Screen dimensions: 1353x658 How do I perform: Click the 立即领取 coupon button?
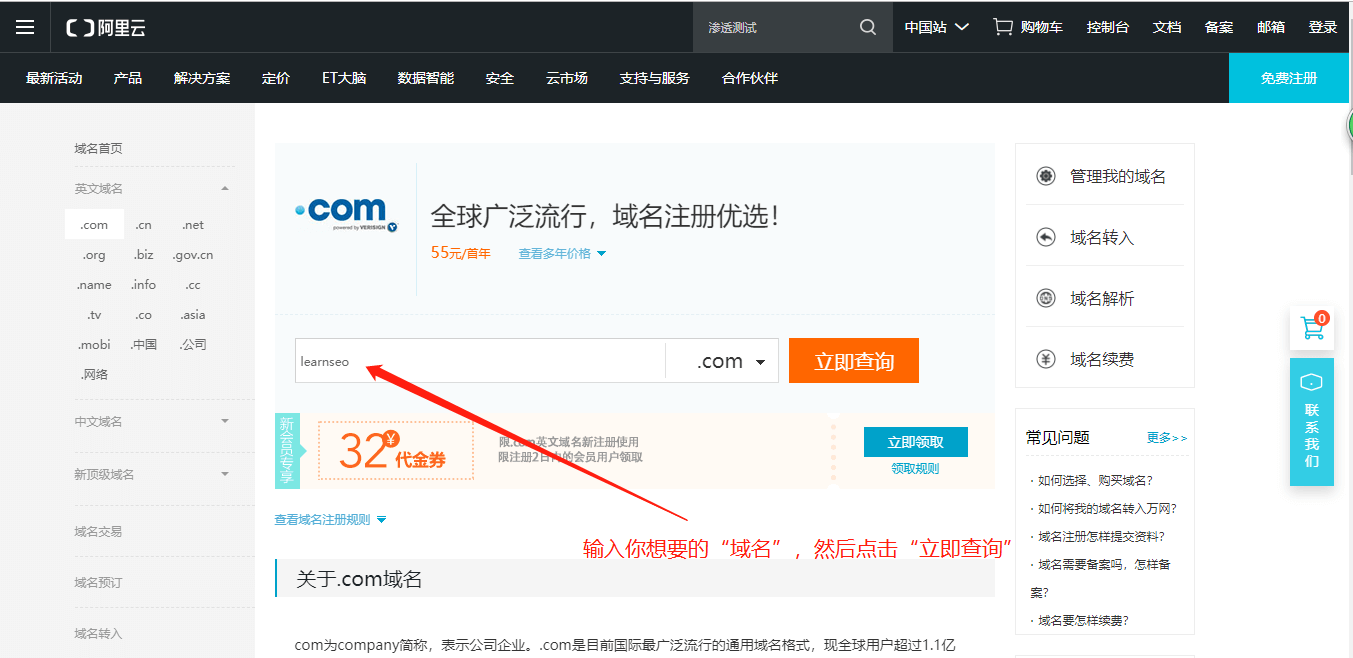(x=915, y=442)
